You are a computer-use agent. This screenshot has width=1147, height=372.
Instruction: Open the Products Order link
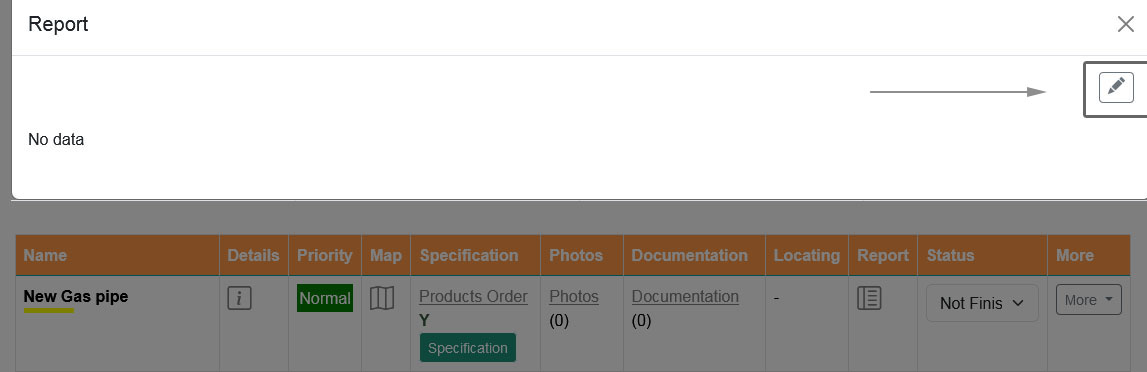point(473,296)
